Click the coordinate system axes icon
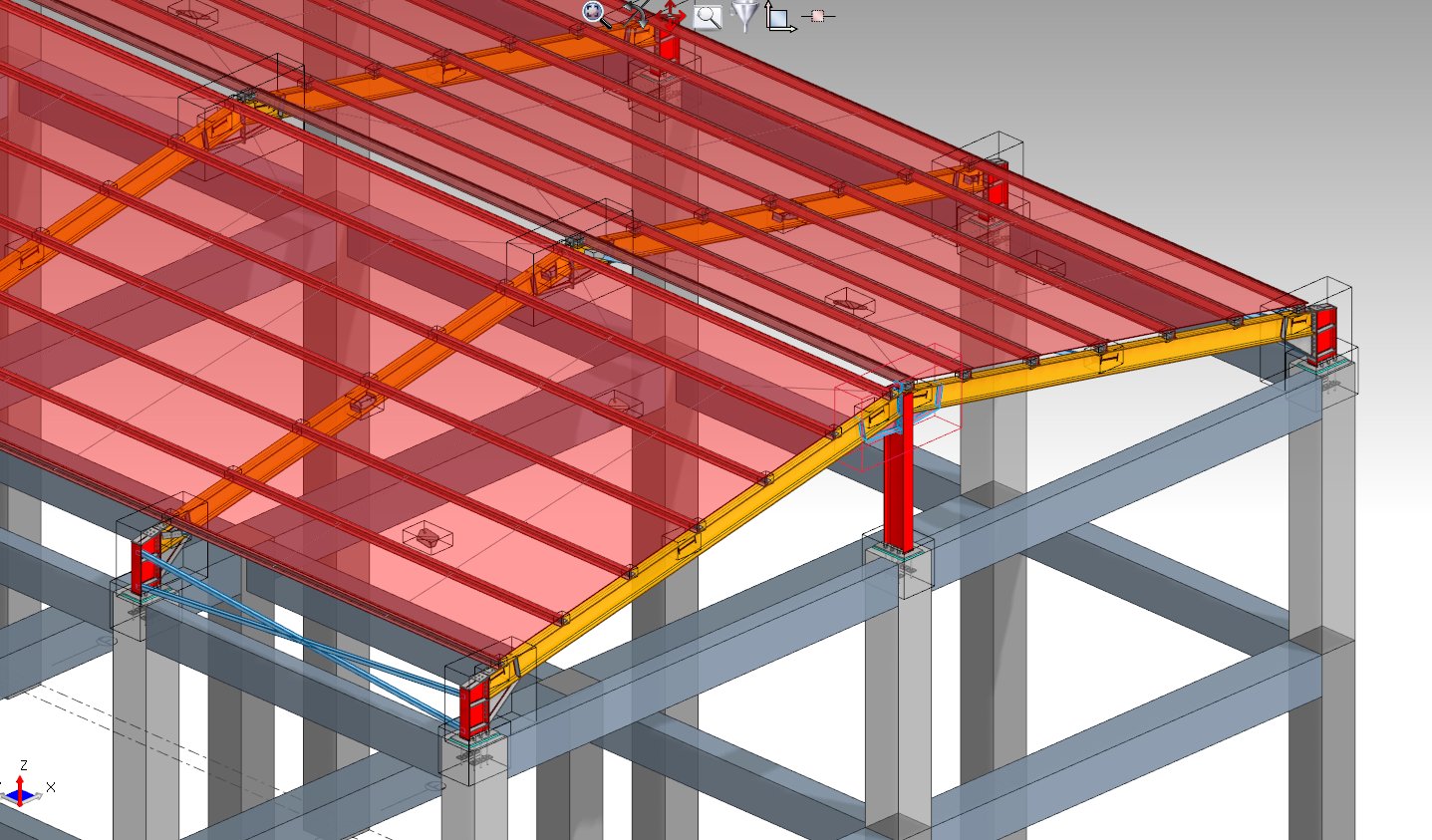This screenshot has width=1432, height=840. (779, 18)
